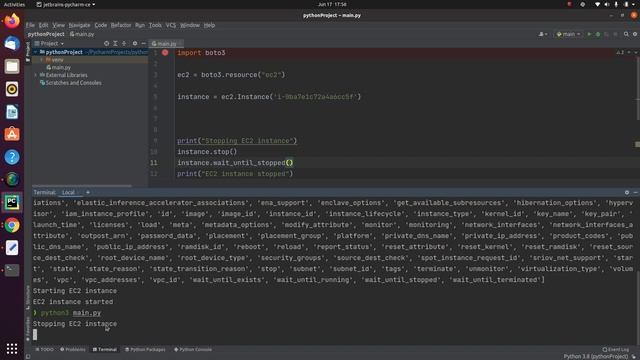This screenshot has width=640, height=360.
Task: Open LibreOffice Writer from the dock
Action: (12, 112)
